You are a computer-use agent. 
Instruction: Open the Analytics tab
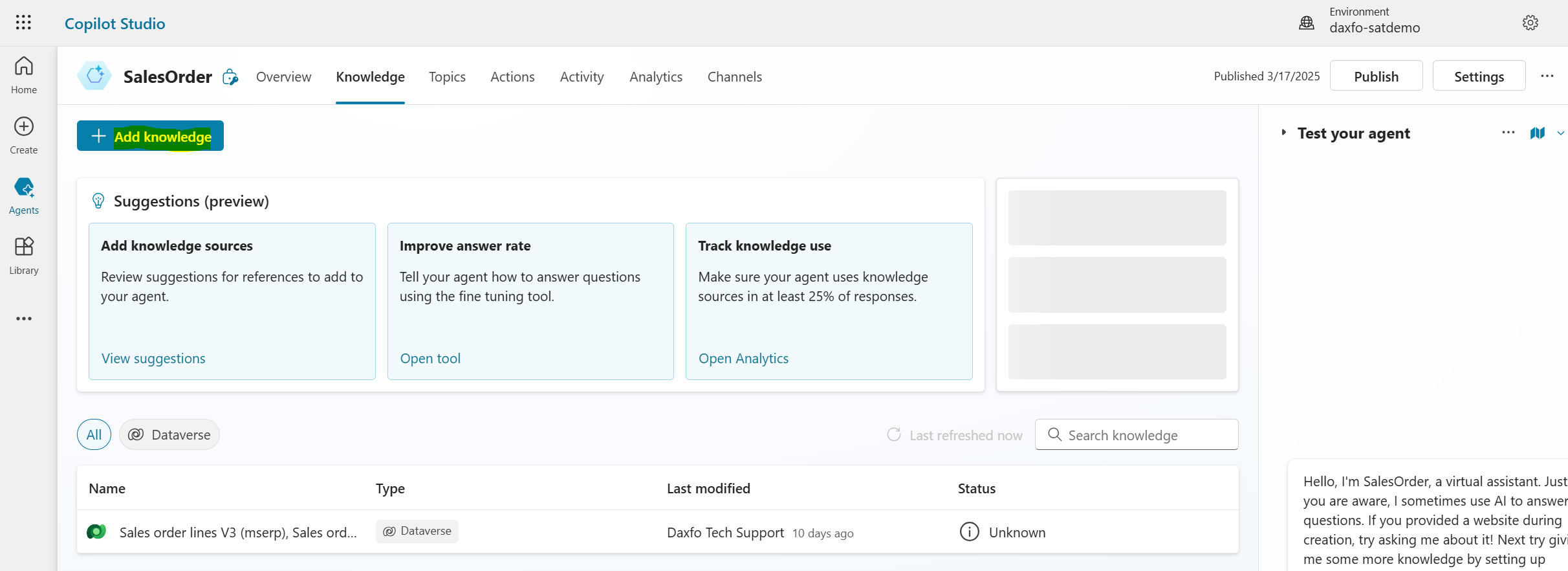pyautogui.click(x=656, y=77)
